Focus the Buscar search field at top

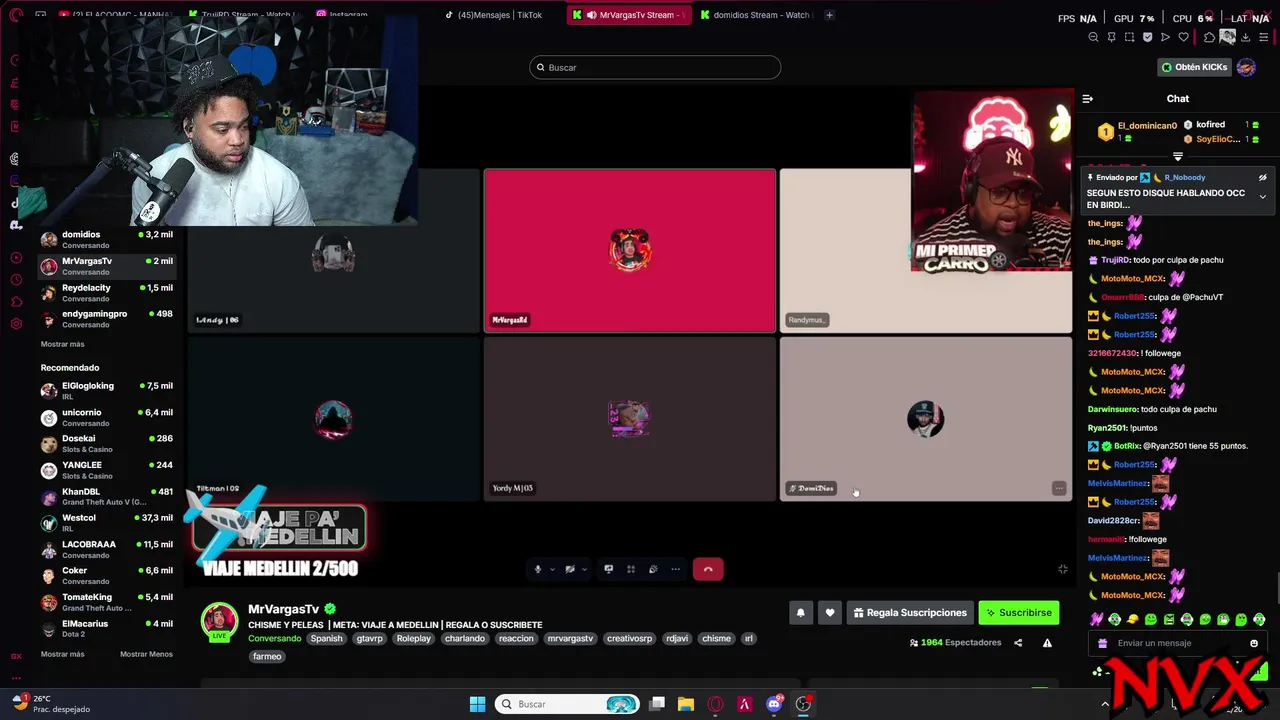tap(655, 67)
